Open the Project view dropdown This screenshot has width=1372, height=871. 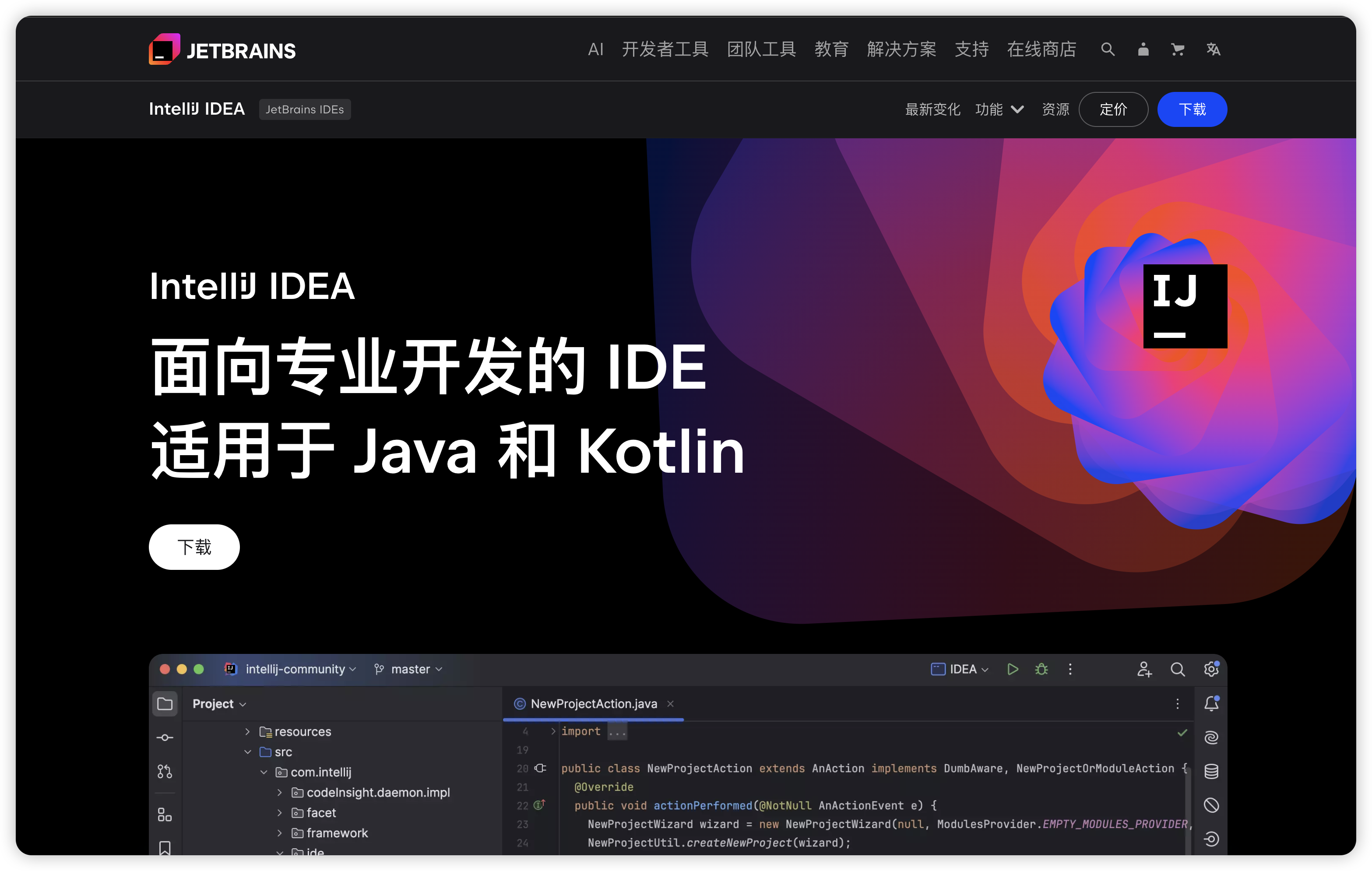pyautogui.click(x=219, y=703)
